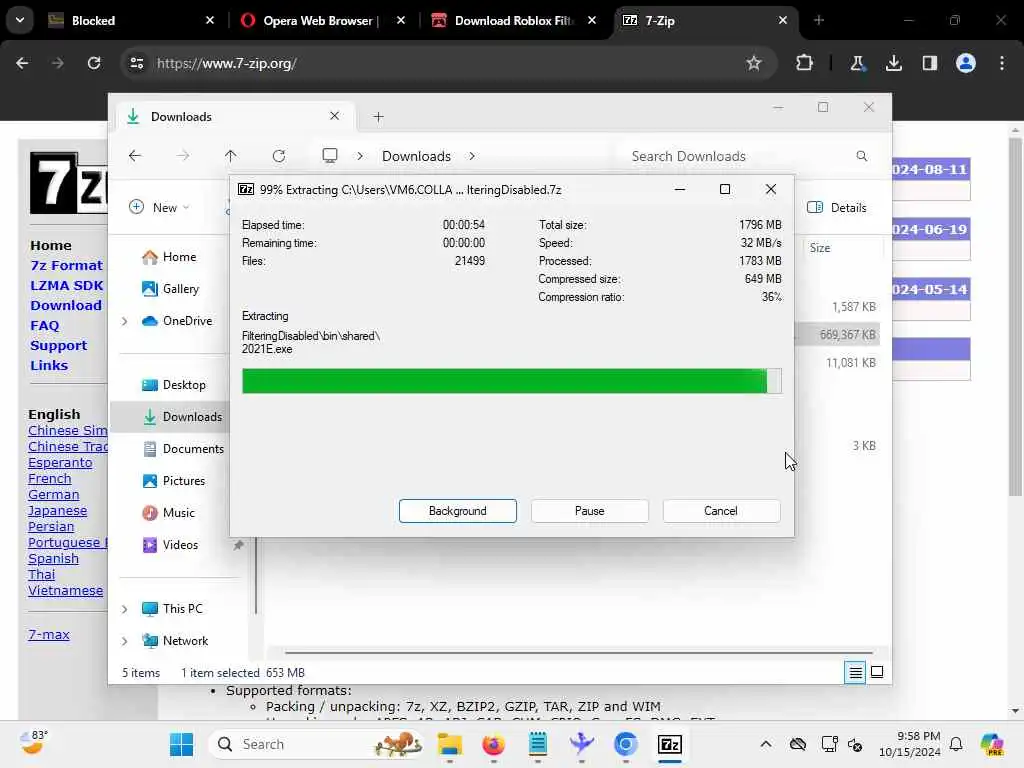Open Firefox from the taskbar
The height and width of the screenshot is (768, 1024).
tap(494, 744)
